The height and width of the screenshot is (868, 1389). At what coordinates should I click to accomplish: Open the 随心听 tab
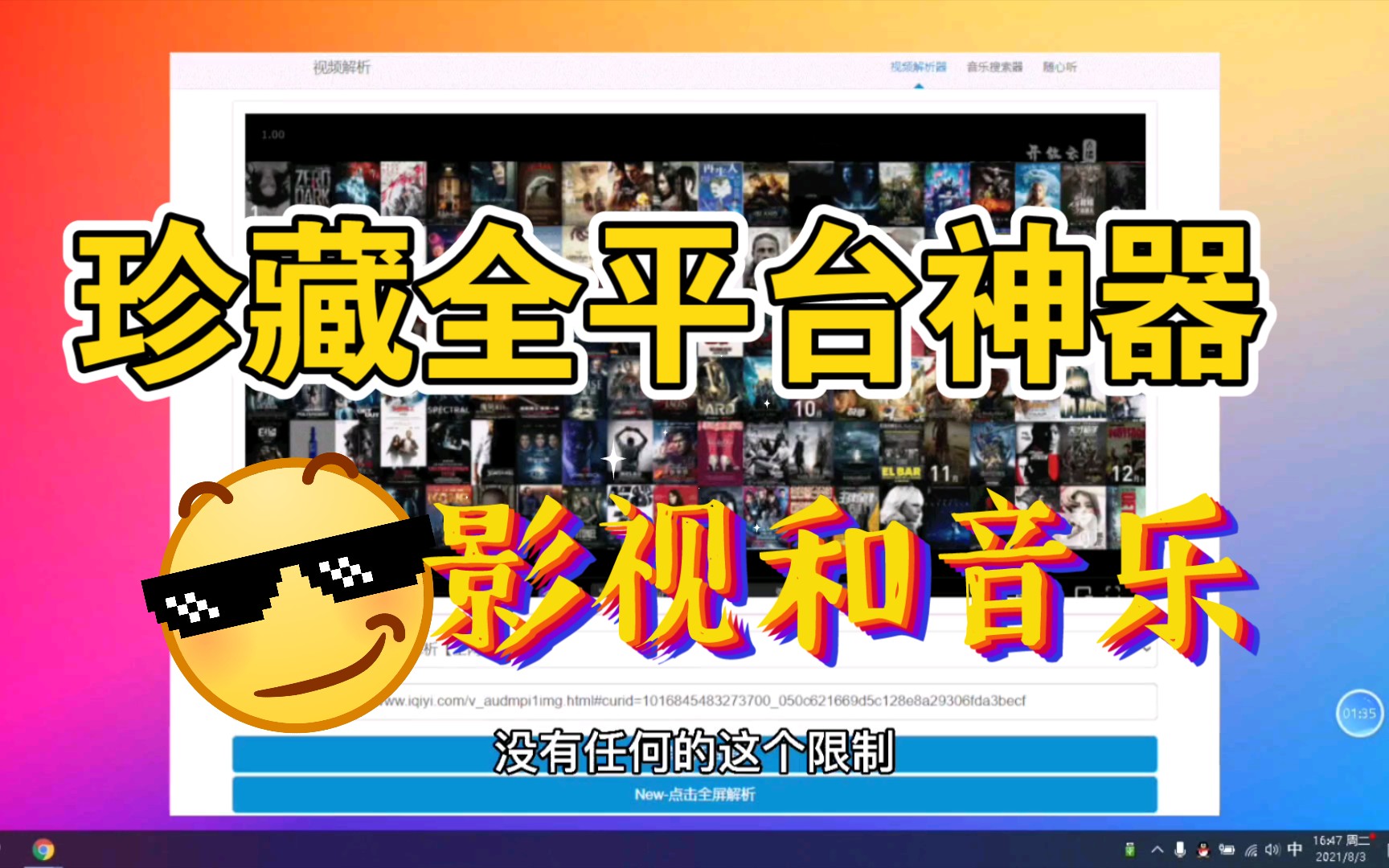(1059, 67)
